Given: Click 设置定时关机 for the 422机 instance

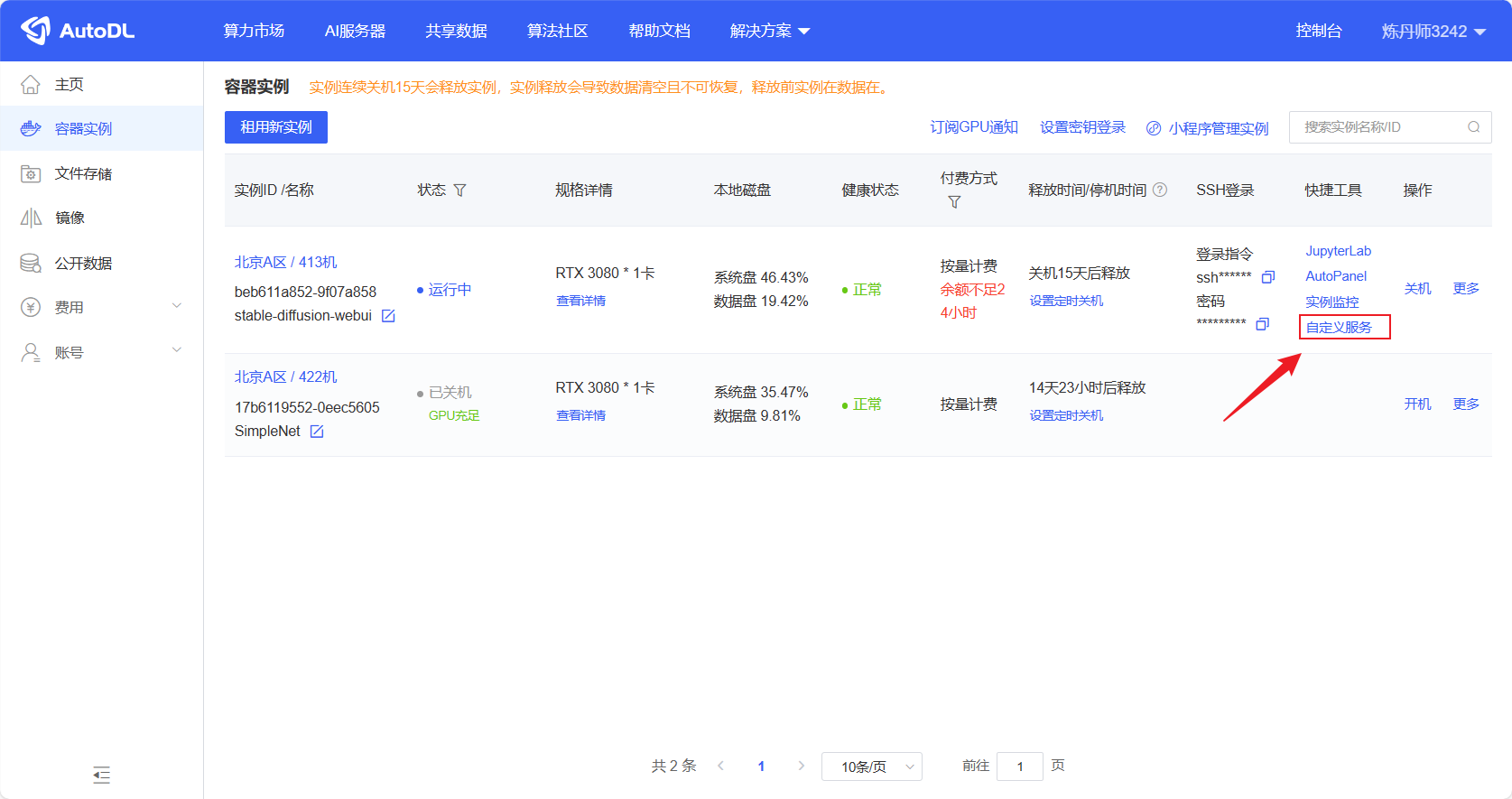Looking at the screenshot, I should (x=1066, y=415).
